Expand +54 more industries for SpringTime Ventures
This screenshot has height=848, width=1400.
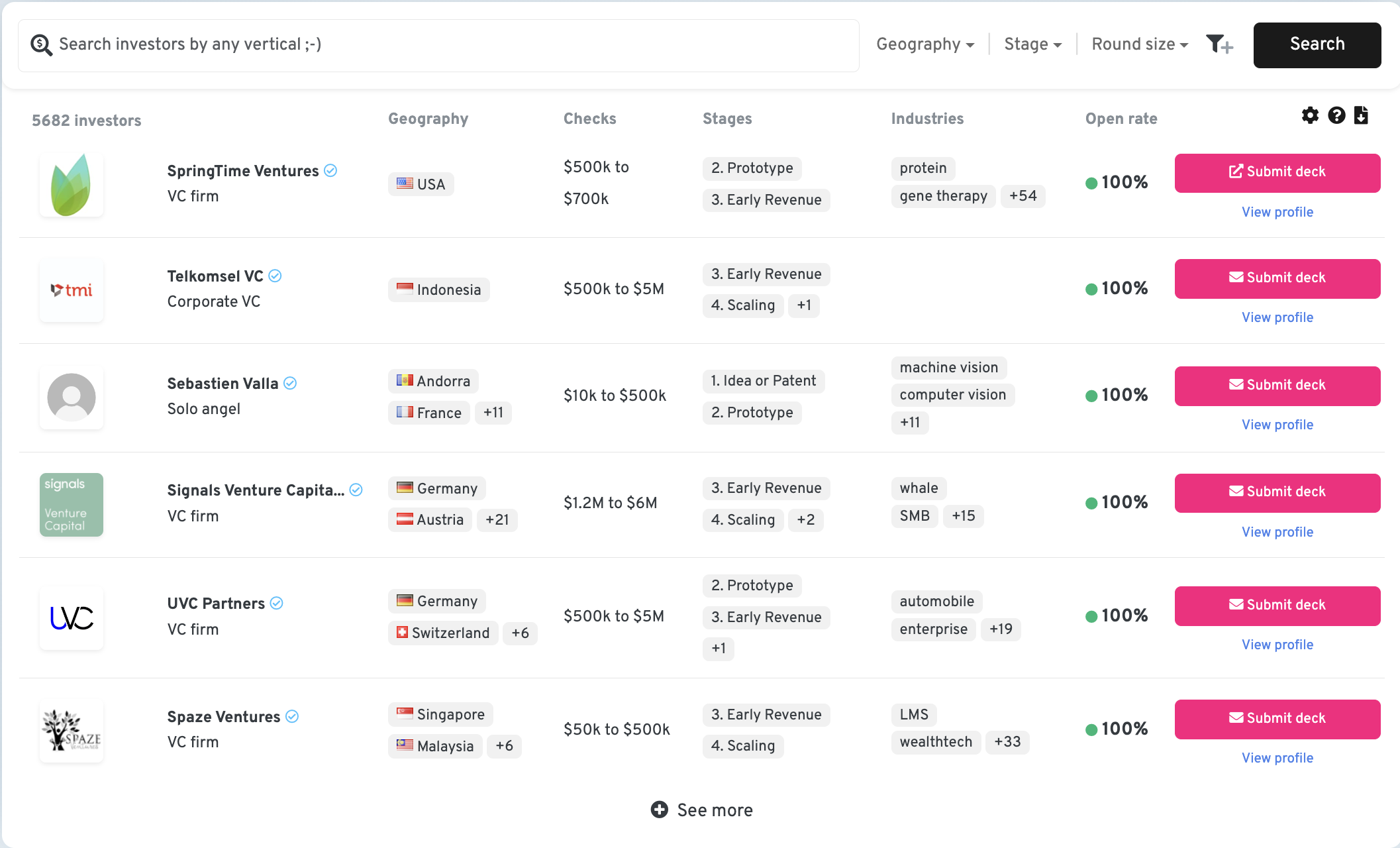1023,196
